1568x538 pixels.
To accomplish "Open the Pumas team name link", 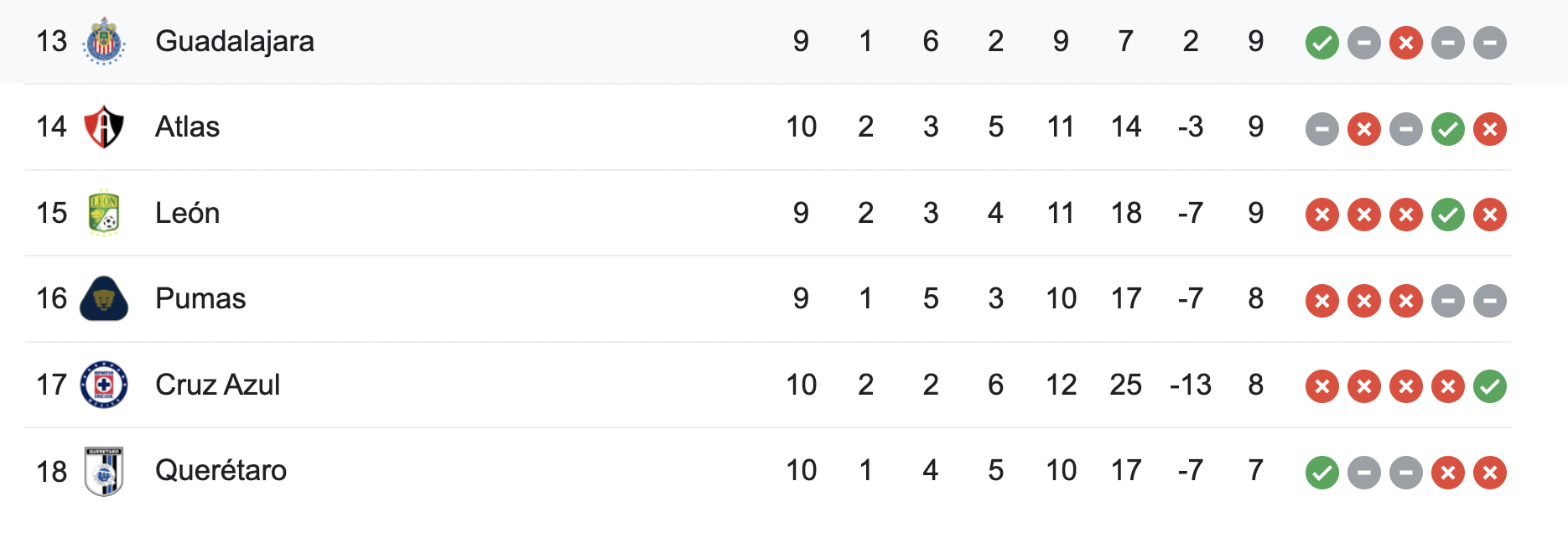I will click(200, 299).
